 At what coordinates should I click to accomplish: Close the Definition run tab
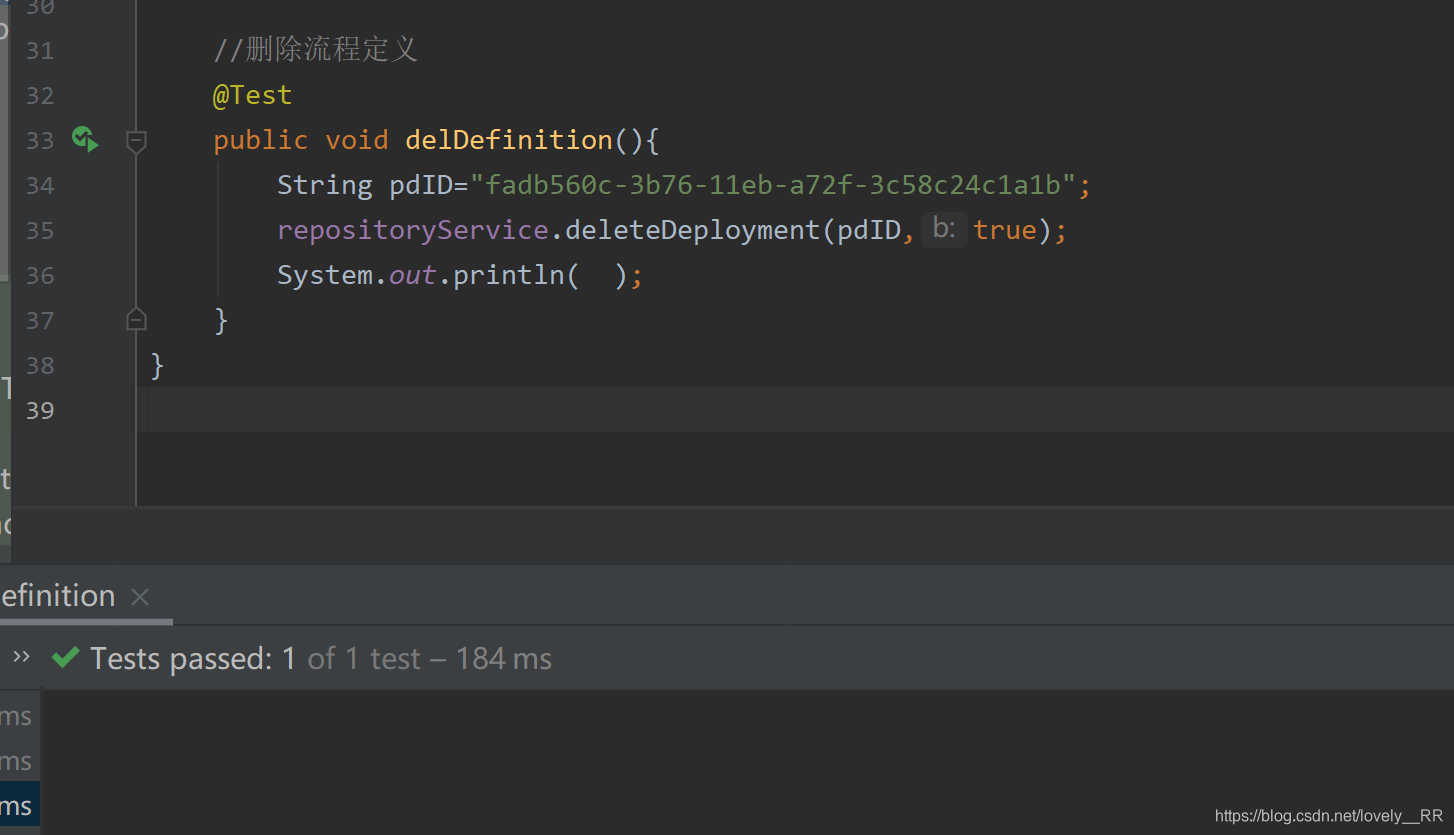pyautogui.click(x=140, y=597)
